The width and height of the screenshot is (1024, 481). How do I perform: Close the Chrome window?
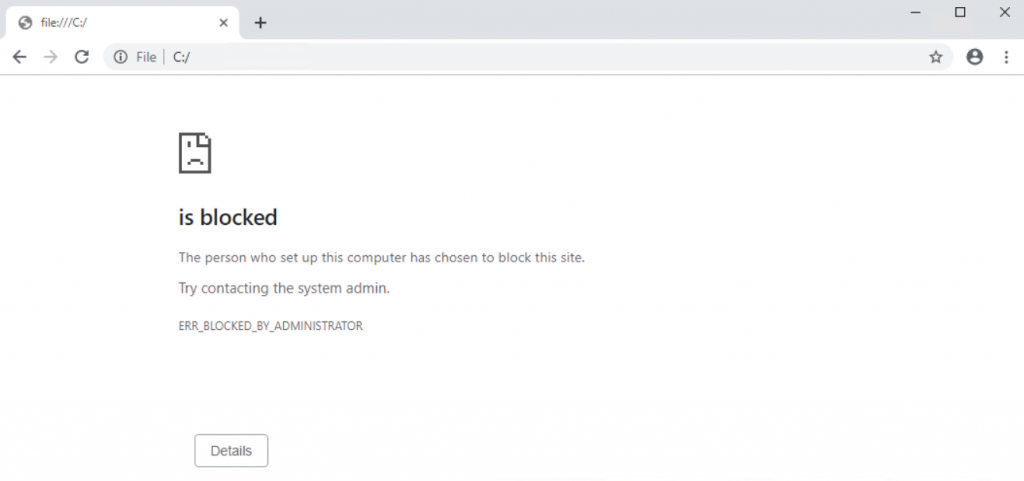tap(1004, 12)
